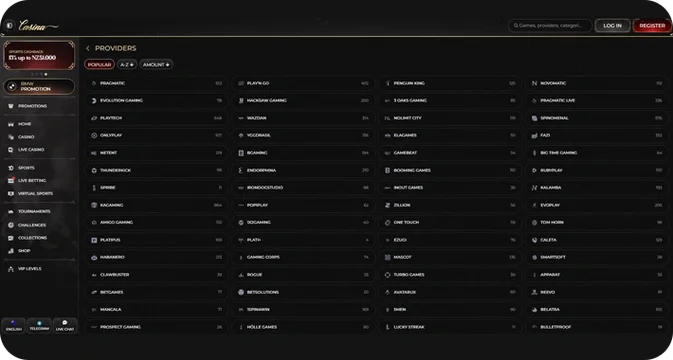Image resolution: width=673 pixels, height=360 pixels.
Task: Click the text 'Lucky Streak'
Action: tap(409, 327)
